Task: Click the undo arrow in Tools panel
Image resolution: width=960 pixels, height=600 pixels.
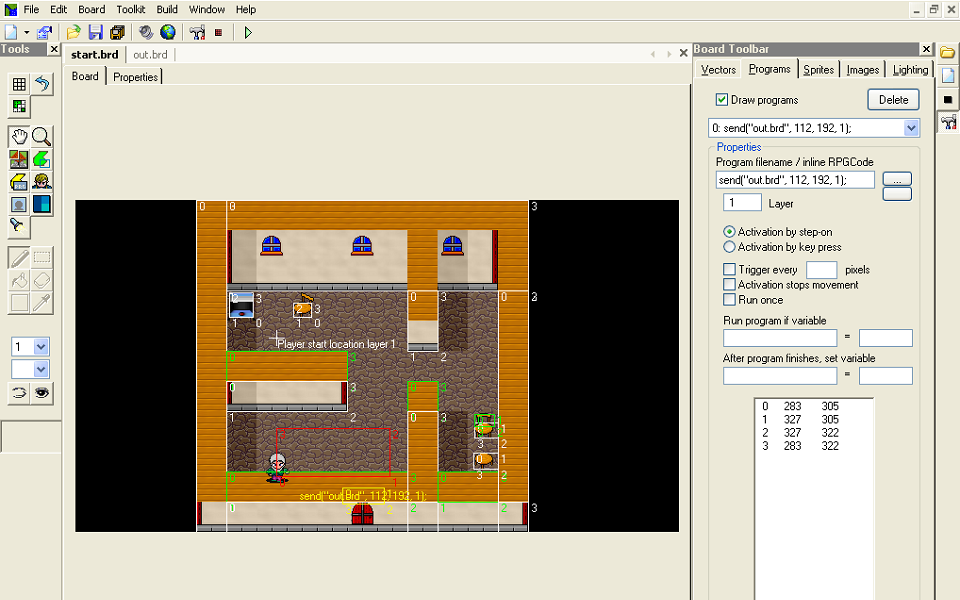Action: click(41, 84)
